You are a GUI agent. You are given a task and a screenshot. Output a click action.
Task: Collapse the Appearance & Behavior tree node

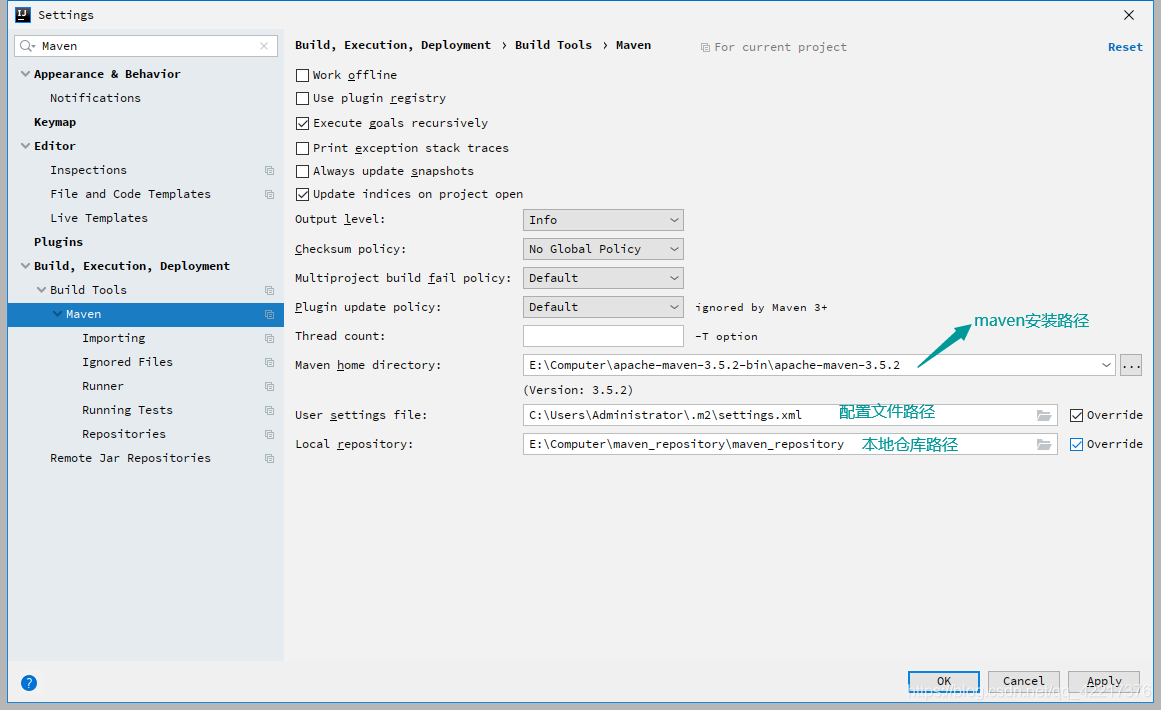click(x=25, y=74)
